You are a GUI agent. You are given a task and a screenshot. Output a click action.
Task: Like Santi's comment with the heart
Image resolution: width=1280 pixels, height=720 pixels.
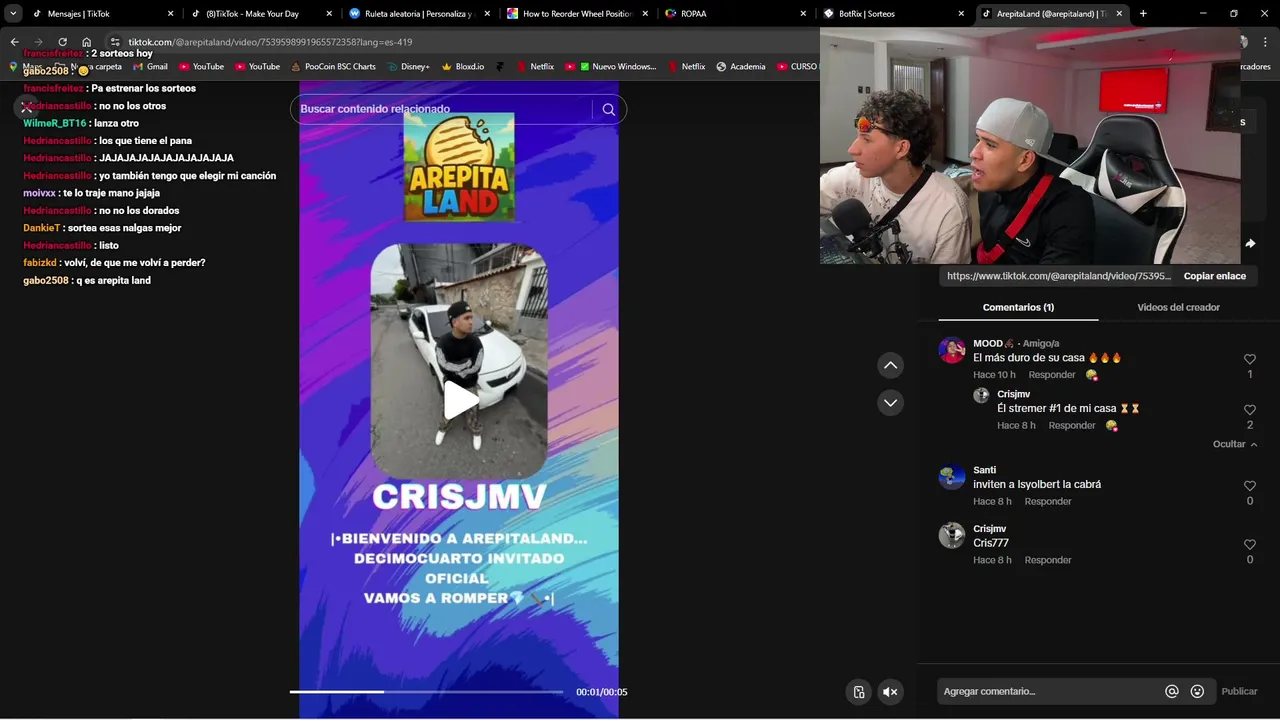tap(1250, 486)
